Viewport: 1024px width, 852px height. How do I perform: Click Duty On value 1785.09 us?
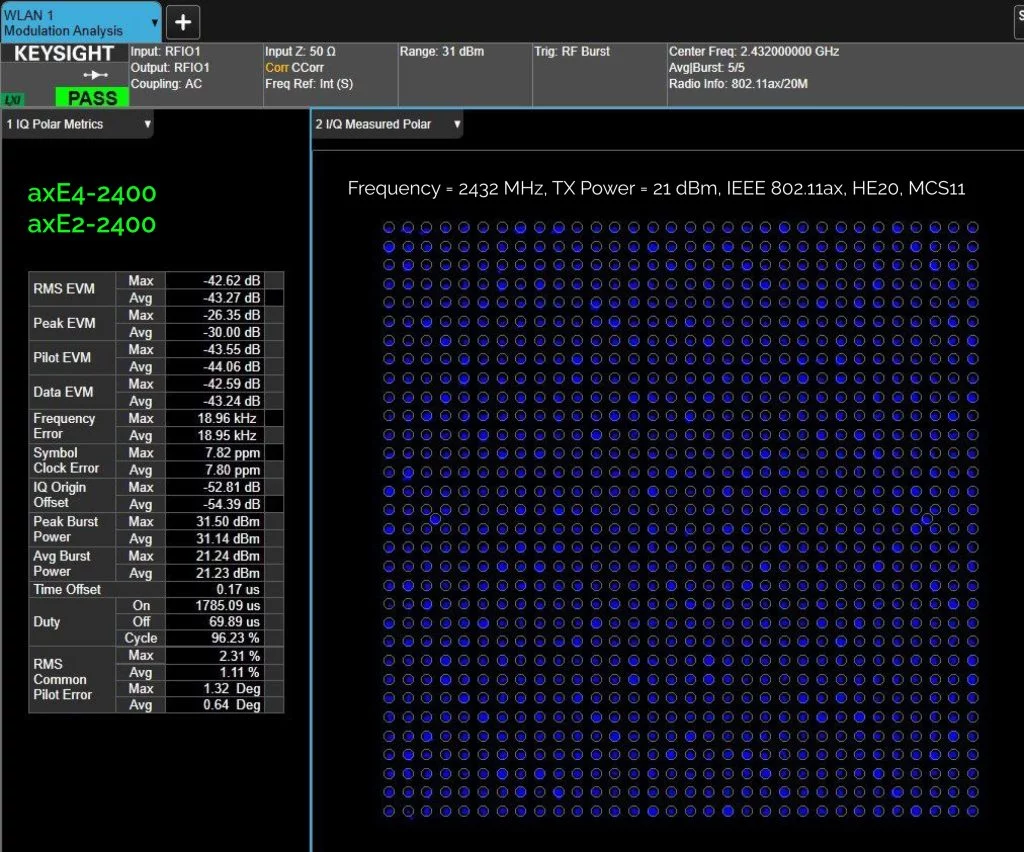click(x=214, y=606)
